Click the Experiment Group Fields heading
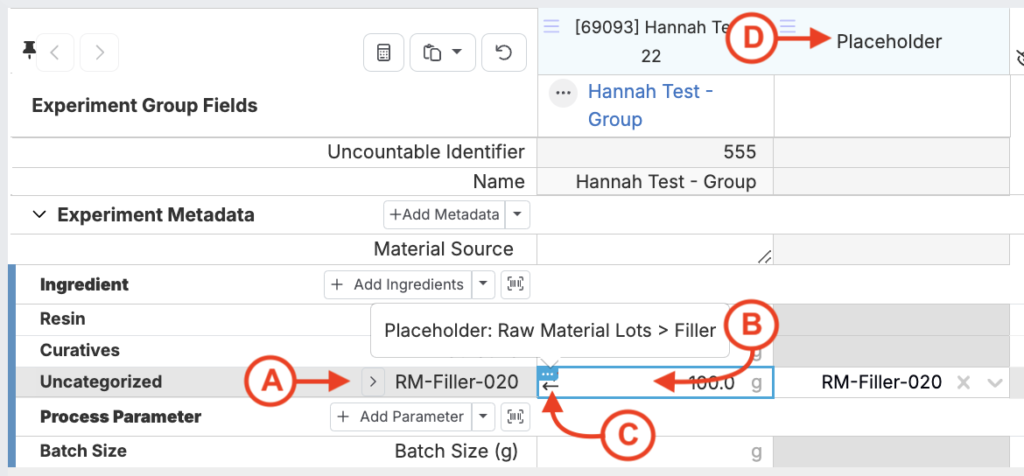The height and width of the screenshot is (476, 1024). tap(144, 105)
